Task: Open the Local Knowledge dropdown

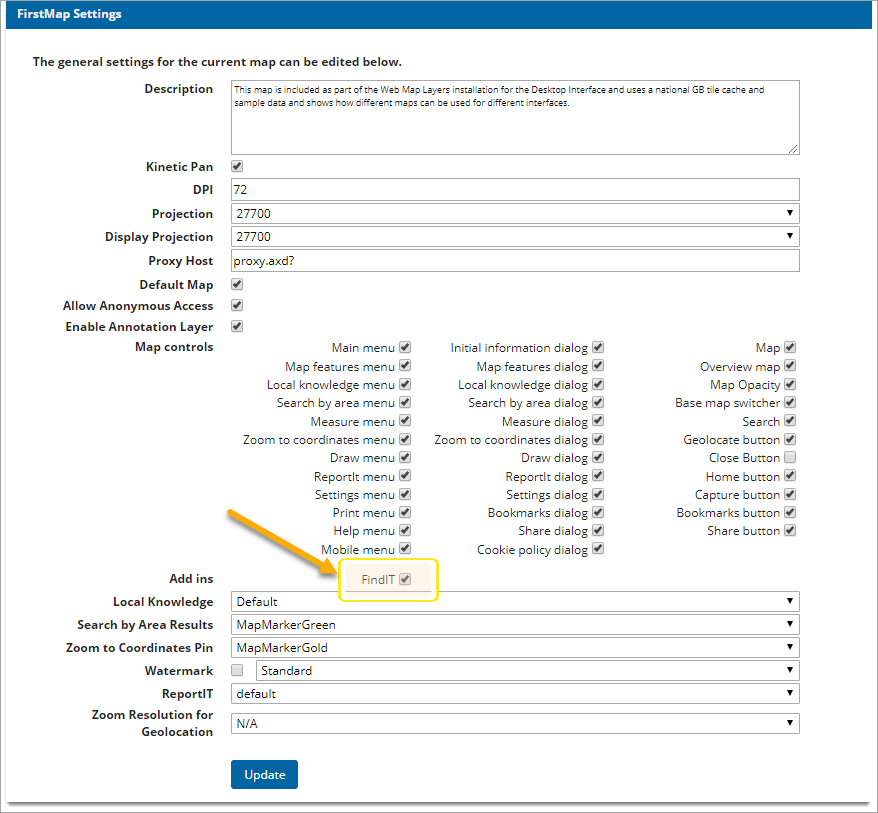Action: click(515, 601)
